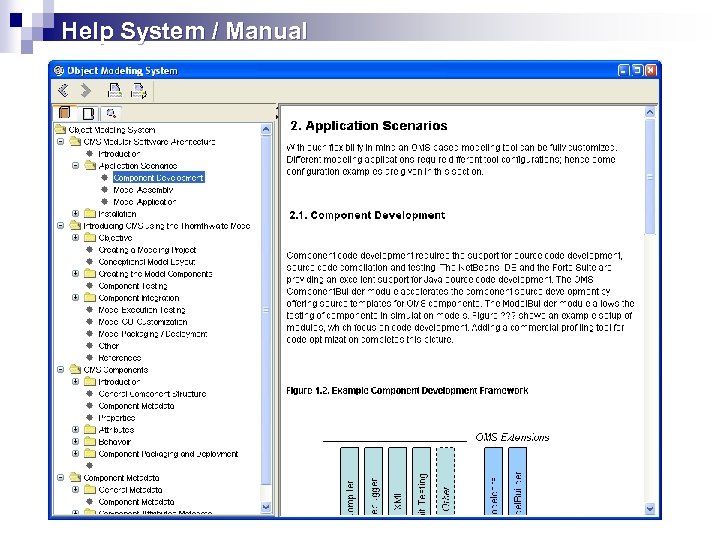Switch to the Index tab

point(88,113)
